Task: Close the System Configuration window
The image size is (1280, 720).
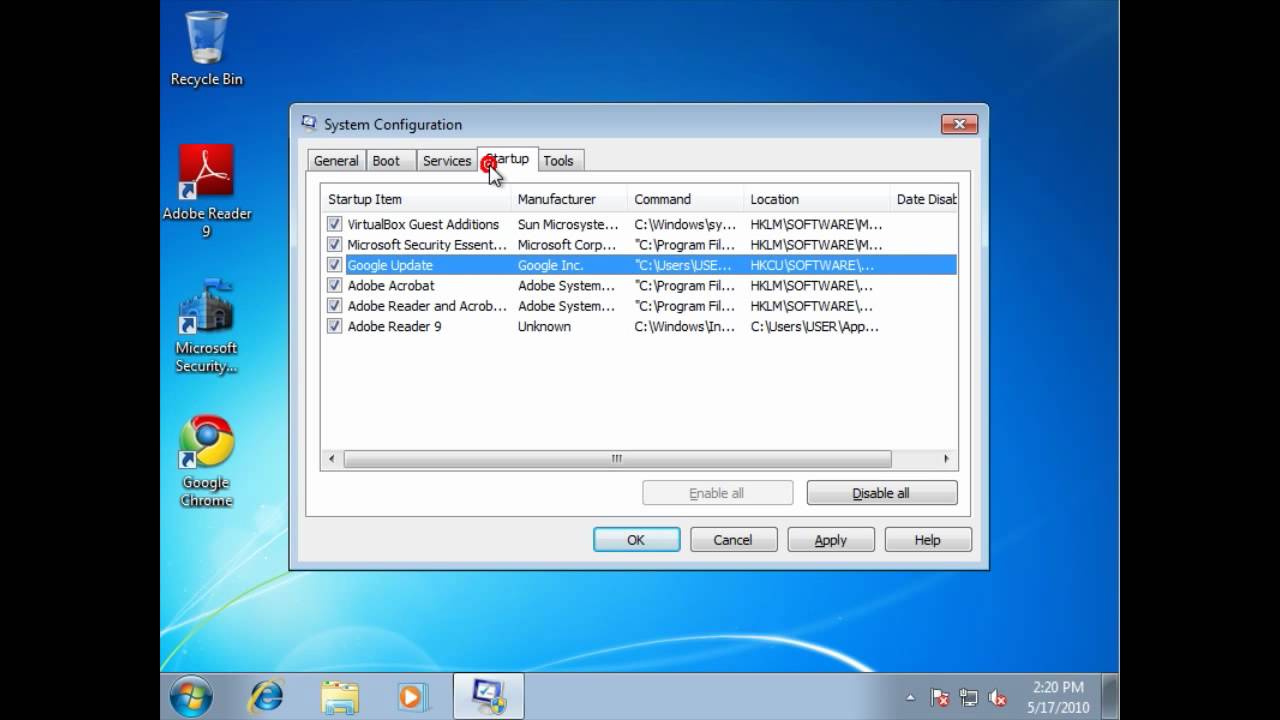Action: point(959,124)
